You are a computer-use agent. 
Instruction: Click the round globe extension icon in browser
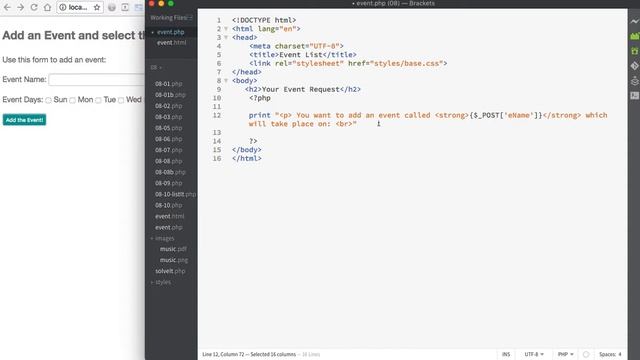(112, 7)
